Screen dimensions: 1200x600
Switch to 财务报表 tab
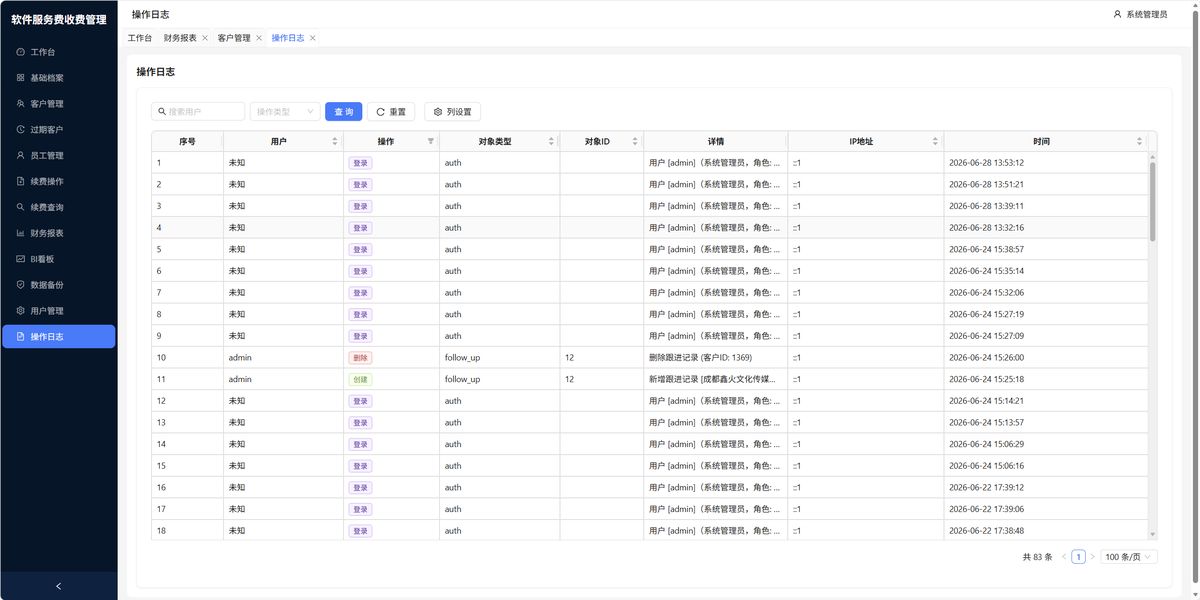tap(180, 38)
